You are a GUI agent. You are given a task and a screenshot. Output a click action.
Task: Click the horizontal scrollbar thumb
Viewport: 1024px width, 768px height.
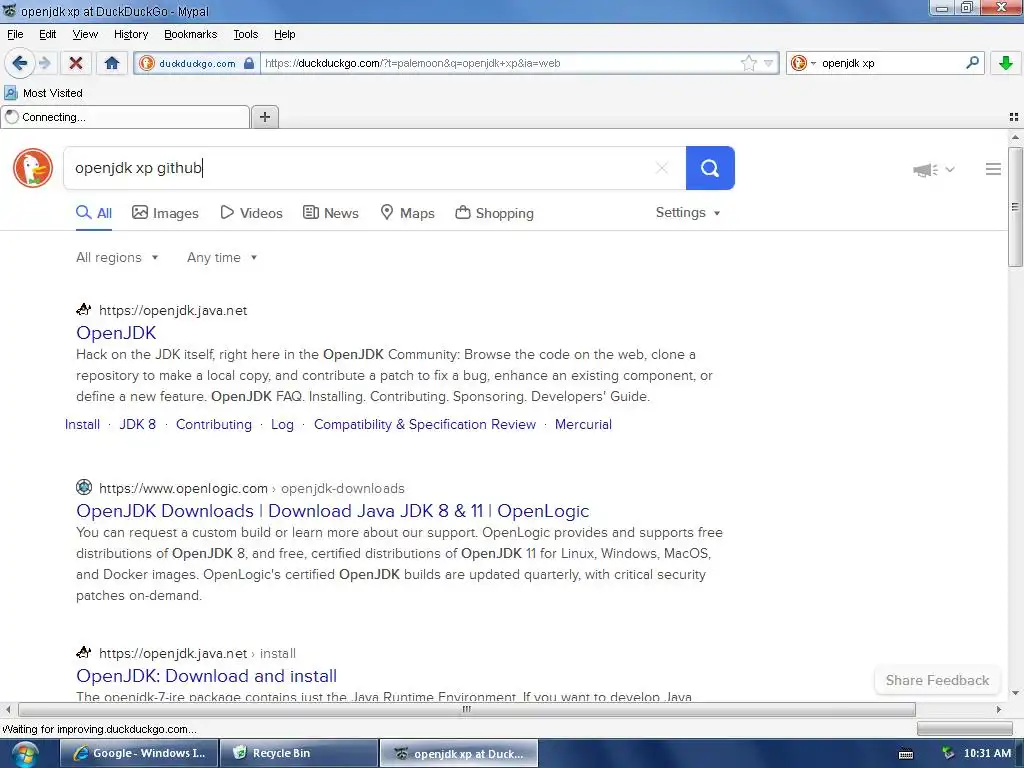pyautogui.click(x=466, y=709)
